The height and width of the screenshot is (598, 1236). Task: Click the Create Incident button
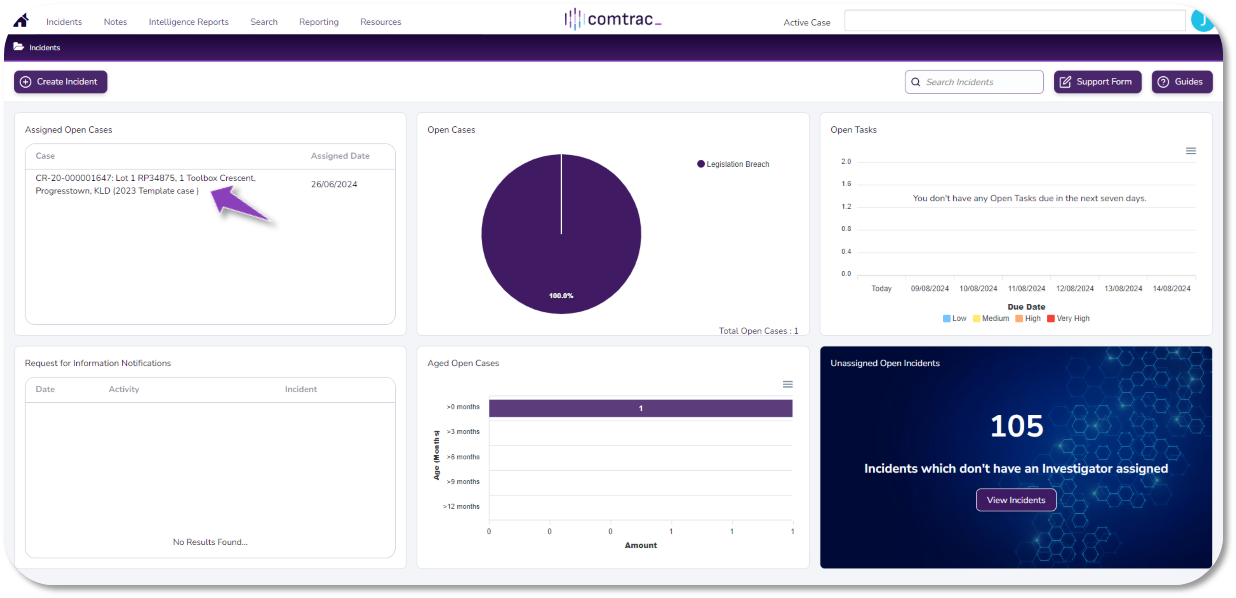pyautogui.click(x=60, y=82)
